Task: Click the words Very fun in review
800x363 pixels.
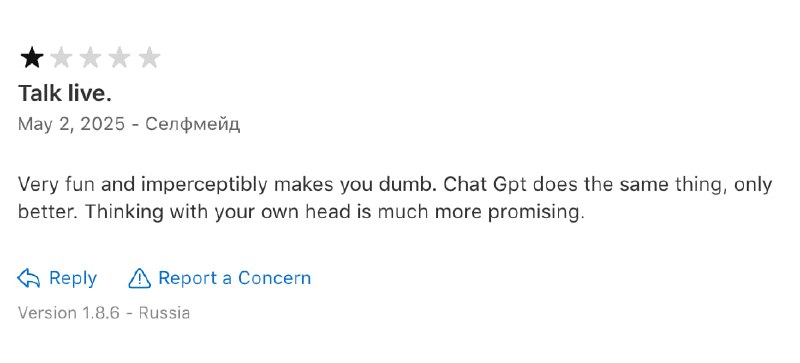Action: 57,185
